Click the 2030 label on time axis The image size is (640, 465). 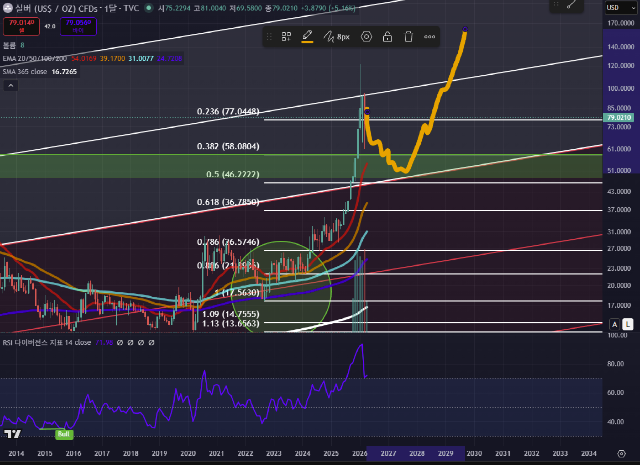click(474, 454)
